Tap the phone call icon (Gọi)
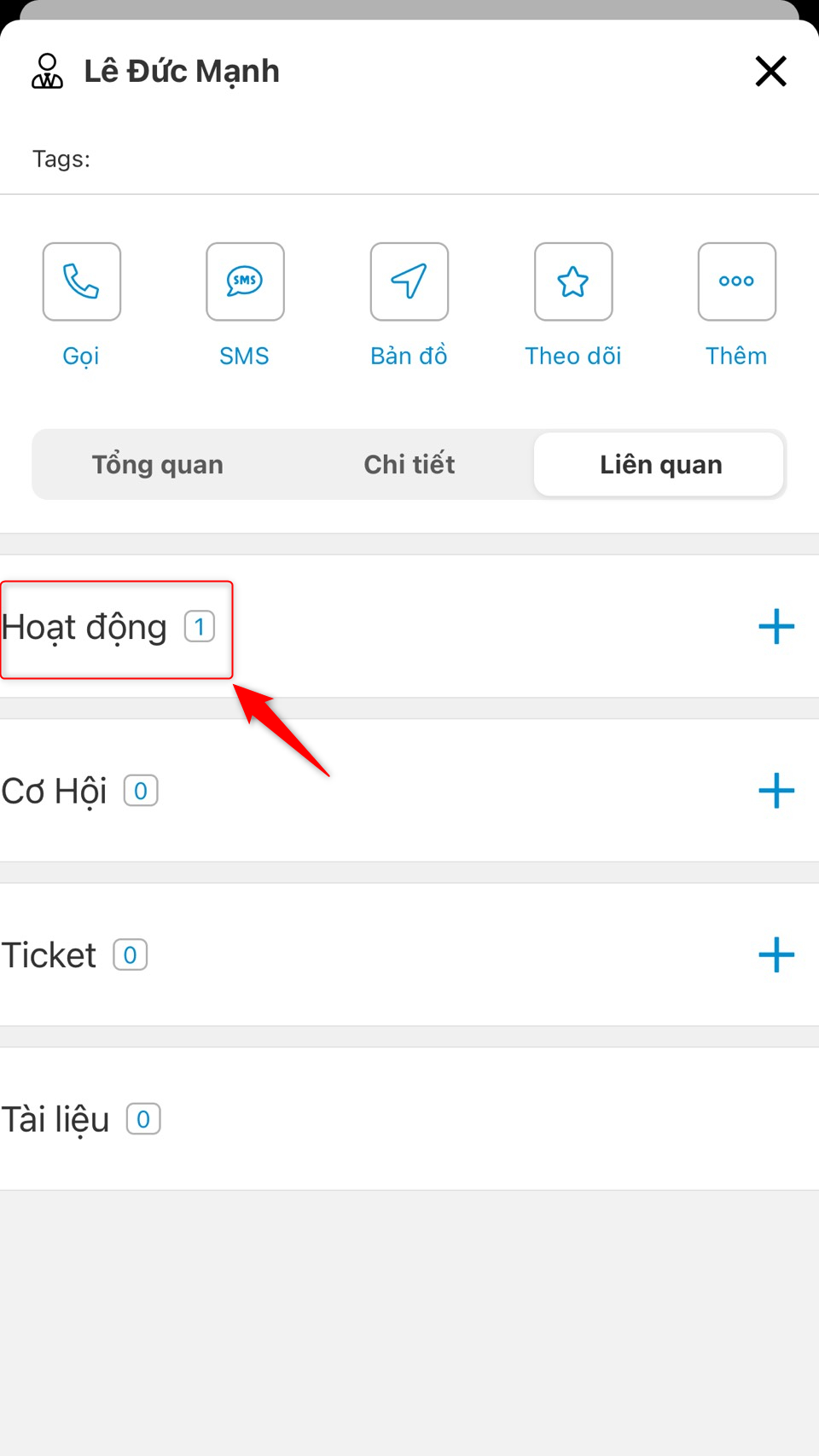This screenshot has height=1456, width=819. [x=82, y=281]
